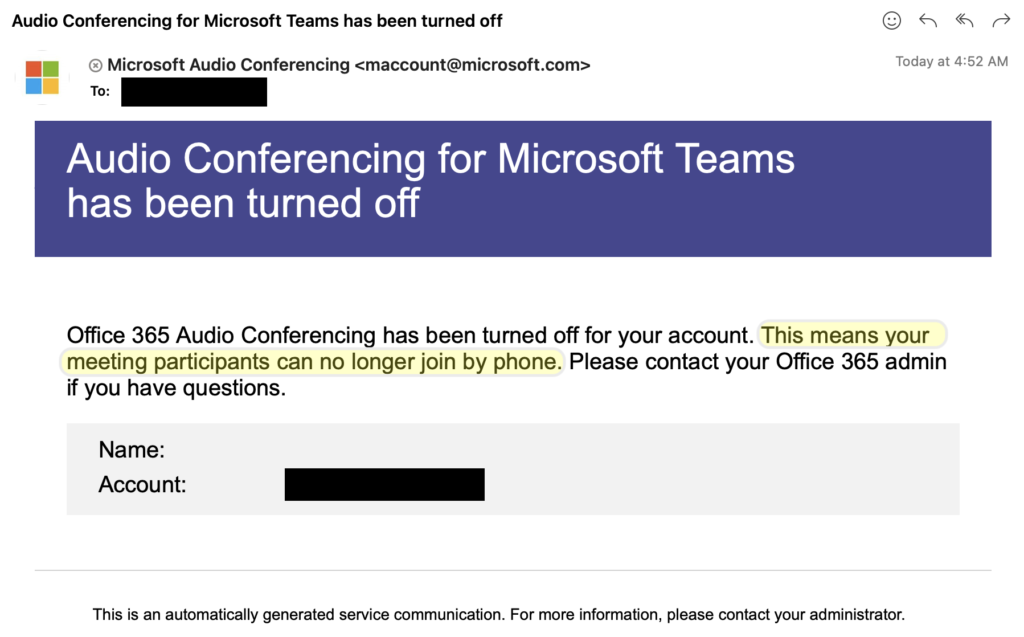Click the blocked-sender icon beside the sender name
1024x637 pixels.
(x=95, y=64)
